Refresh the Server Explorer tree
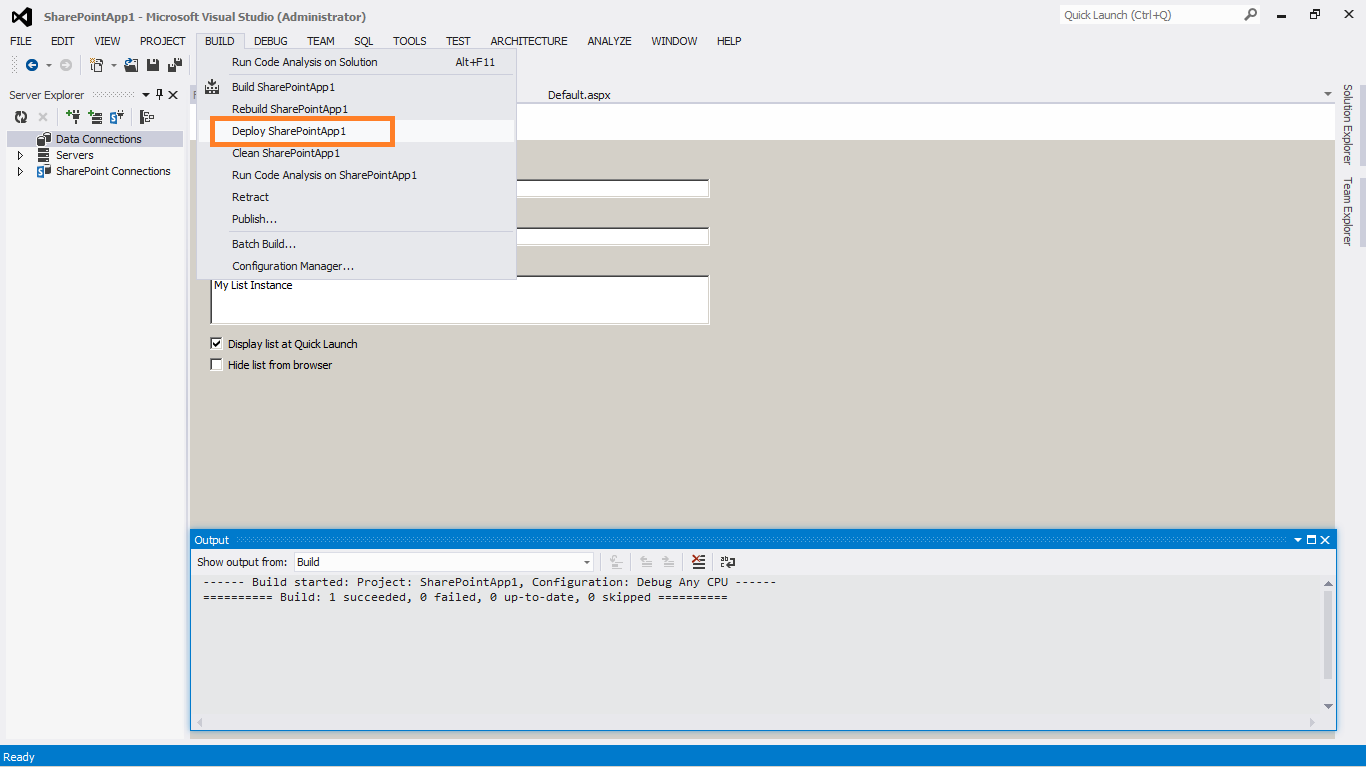This screenshot has height=768, width=1366. click(21, 117)
